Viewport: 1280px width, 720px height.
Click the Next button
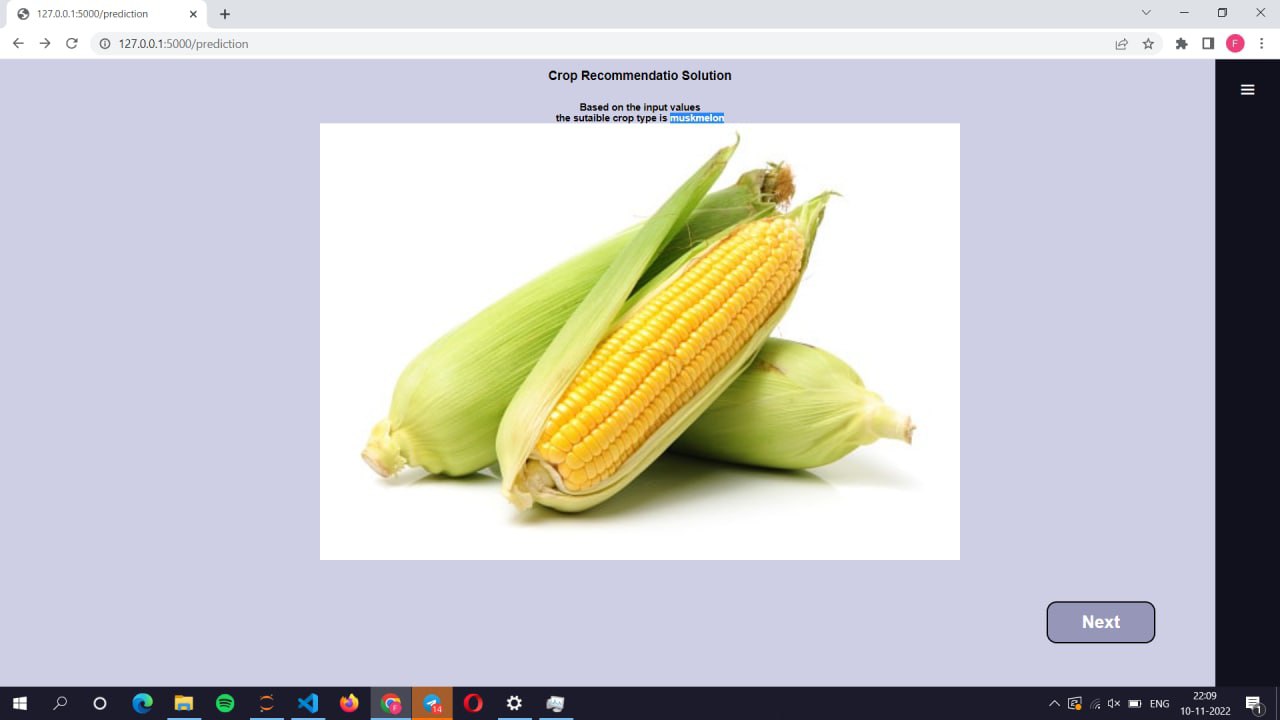[x=1101, y=622]
